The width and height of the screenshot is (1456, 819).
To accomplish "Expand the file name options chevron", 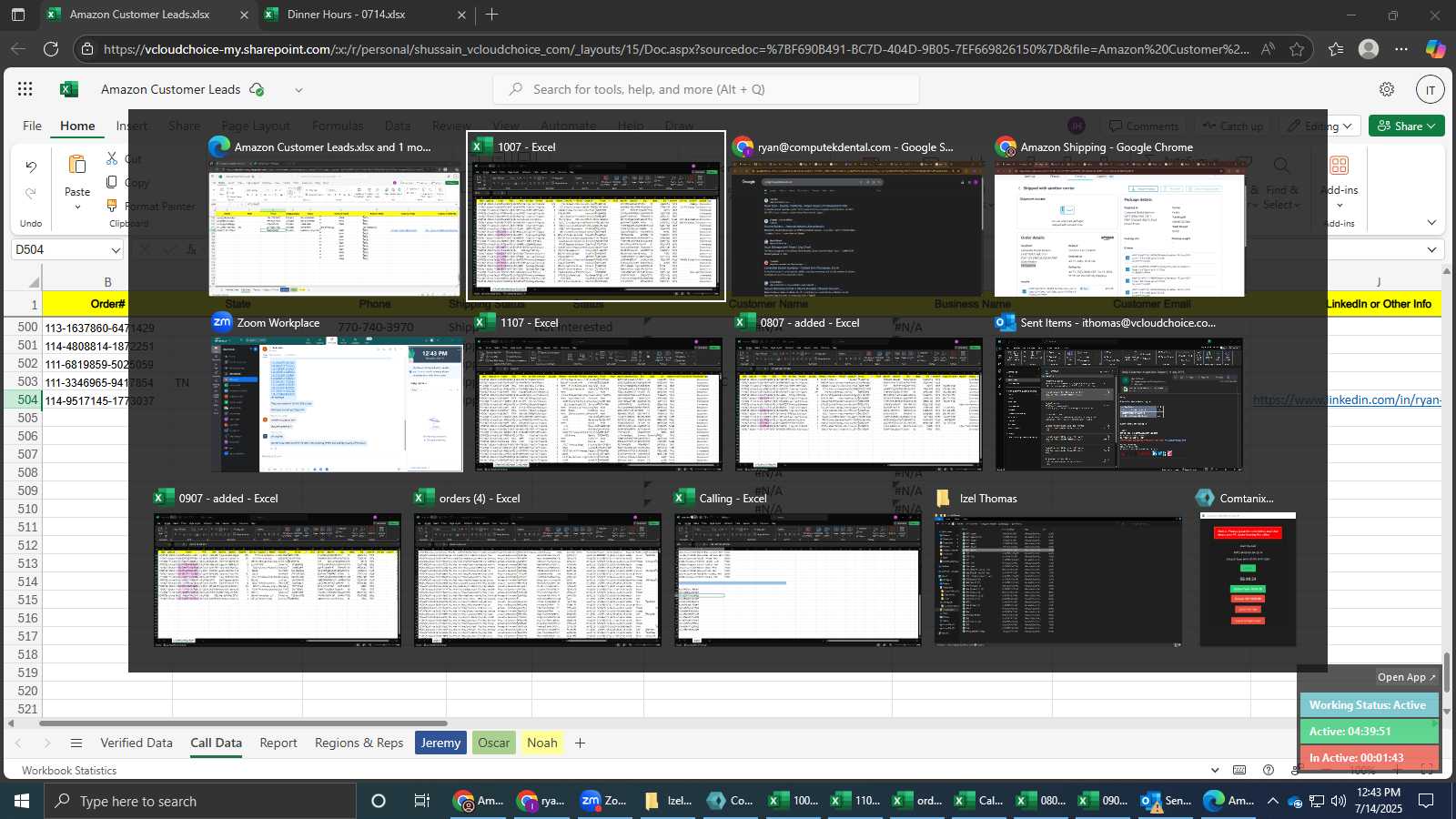I will 298,89.
